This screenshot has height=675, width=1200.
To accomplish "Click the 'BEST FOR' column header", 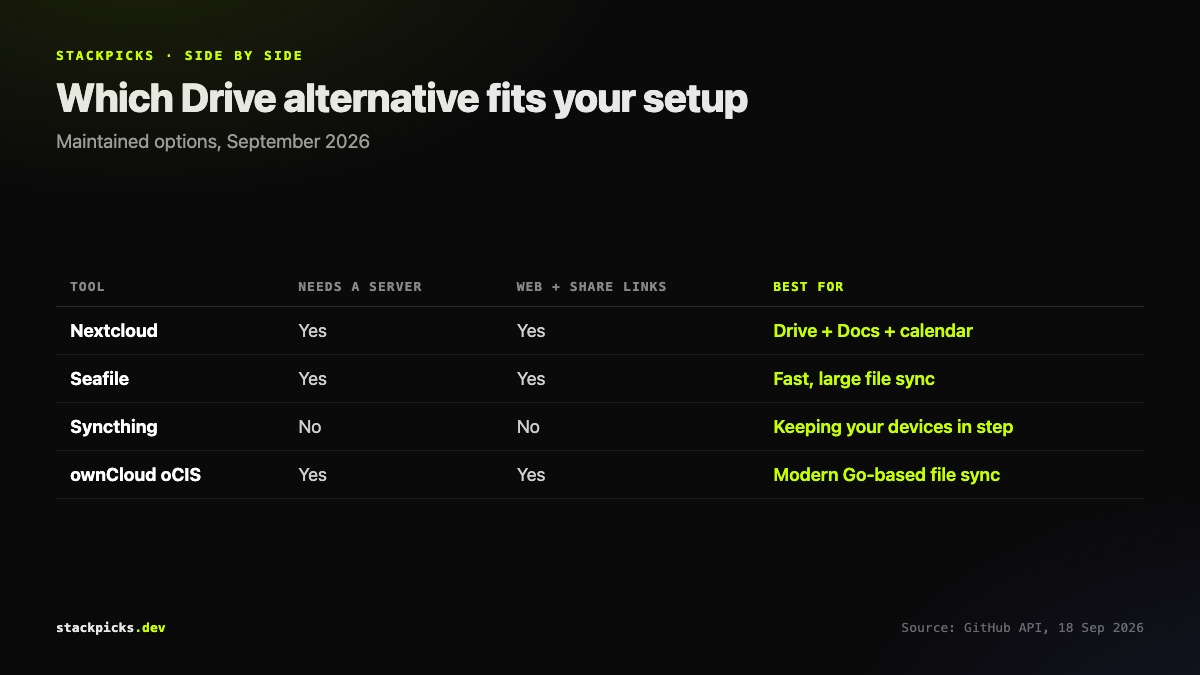I will pos(808,287).
